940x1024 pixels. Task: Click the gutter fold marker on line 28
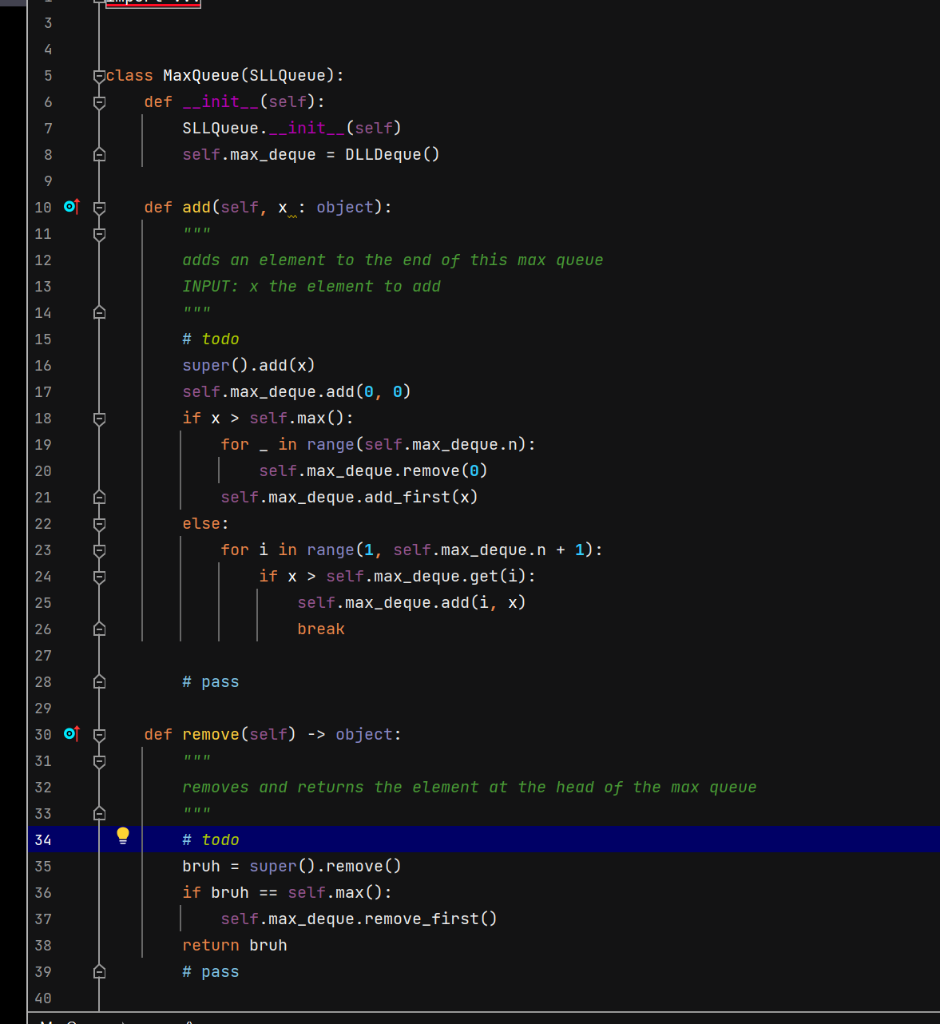coord(98,681)
